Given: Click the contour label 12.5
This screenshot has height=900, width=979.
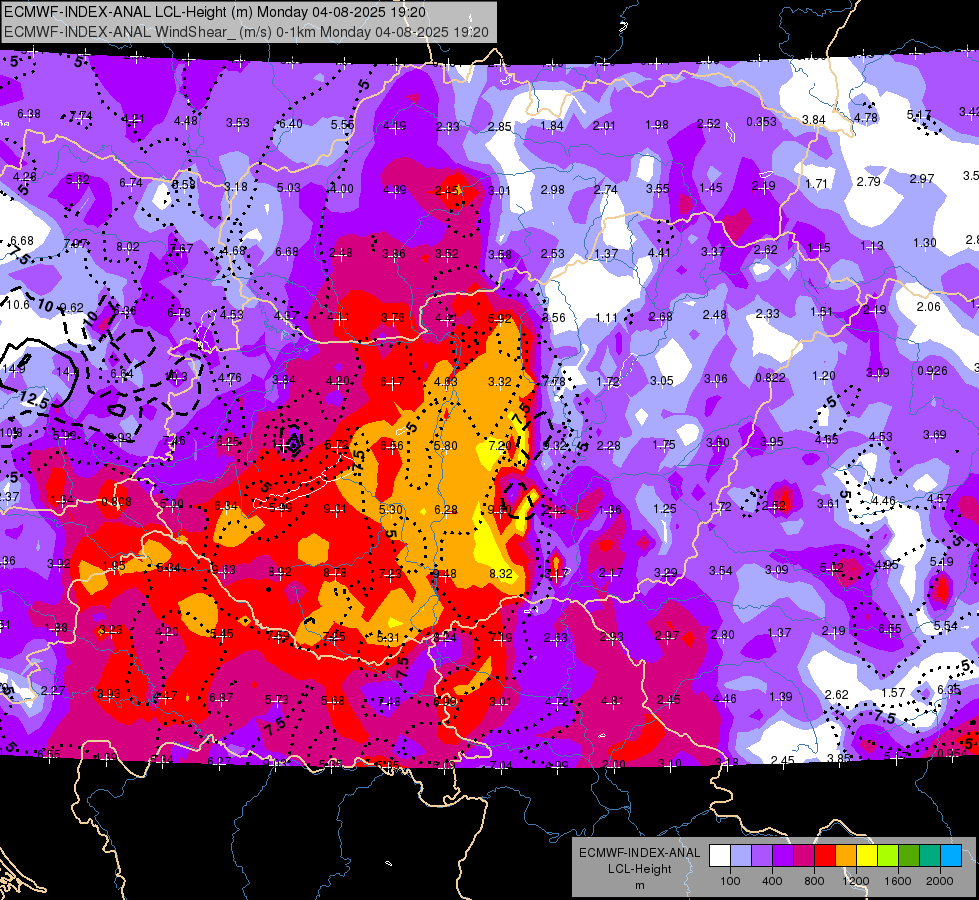Looking at the screenshot, I should (x=34, y=398).
